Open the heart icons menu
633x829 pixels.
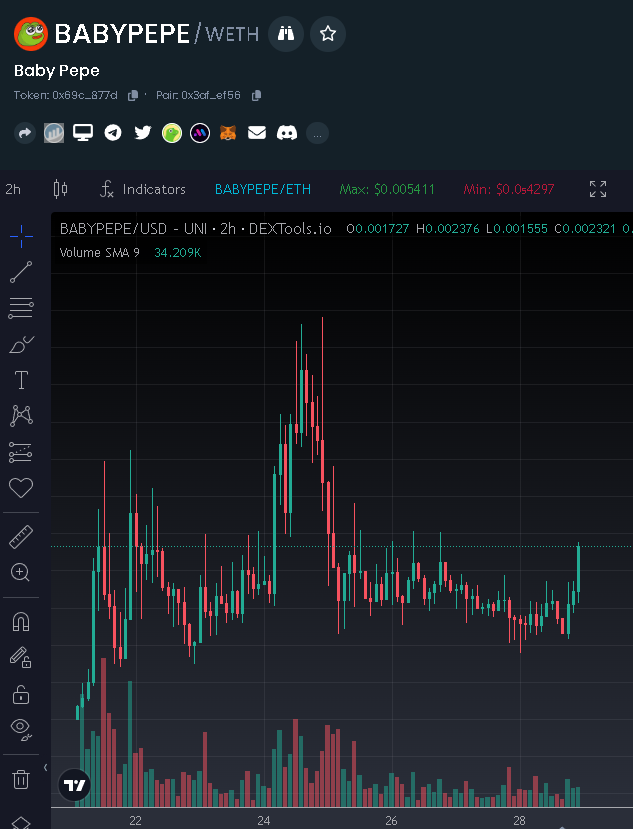coord(21,487)
